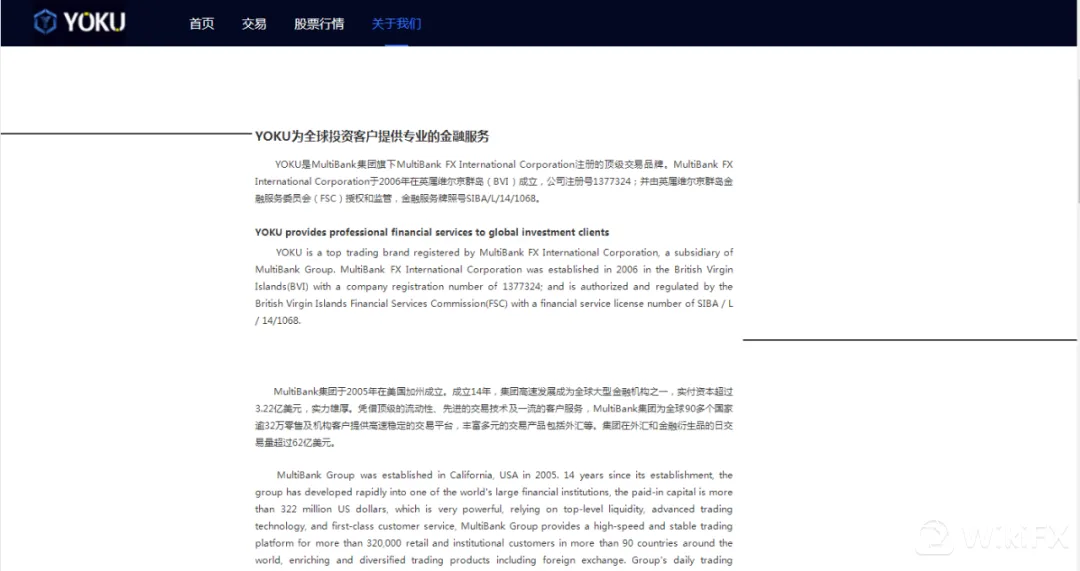Click the paragraph starting 'MultiBank集团于2005年'
1080x571 pixels.
[494, 417]
